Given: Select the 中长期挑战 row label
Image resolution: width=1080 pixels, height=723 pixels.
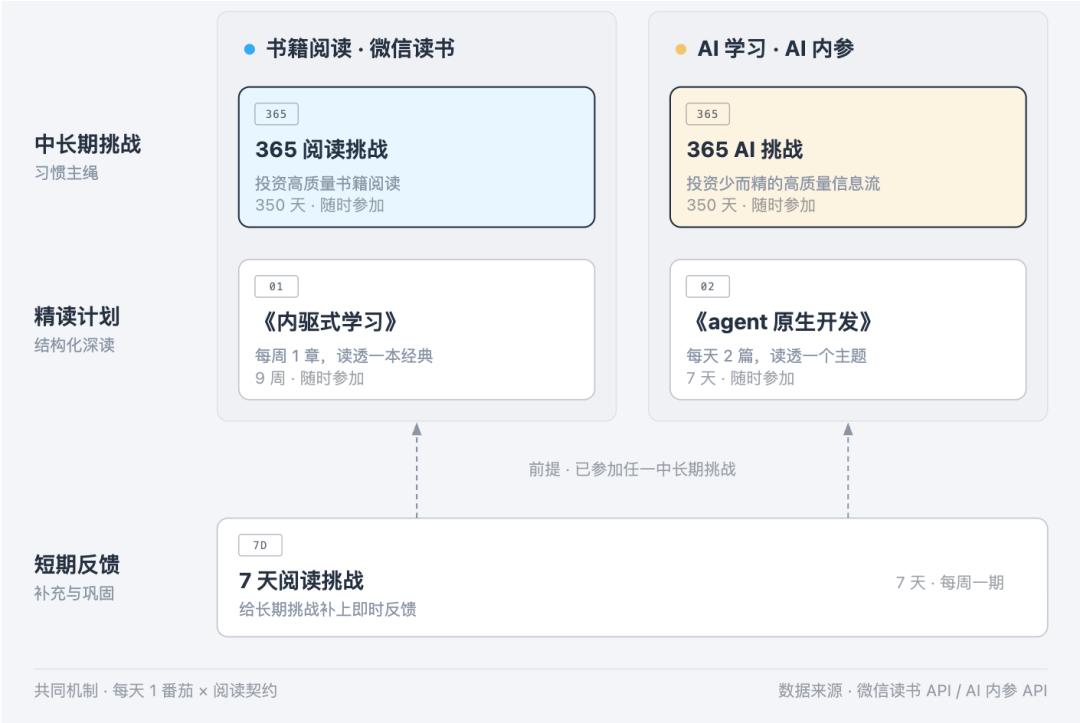Looking at the screenshot, I should point(87,145).
